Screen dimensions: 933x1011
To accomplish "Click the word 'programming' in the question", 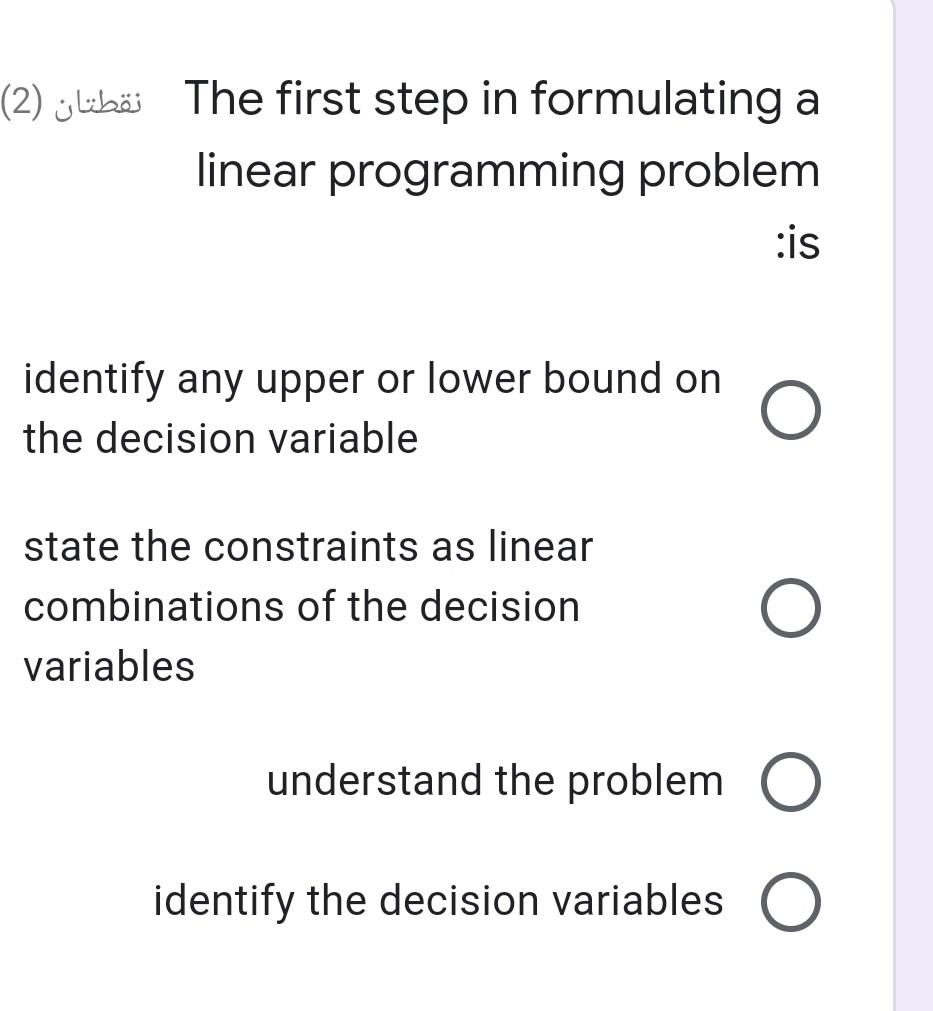I will pos(477,173).
